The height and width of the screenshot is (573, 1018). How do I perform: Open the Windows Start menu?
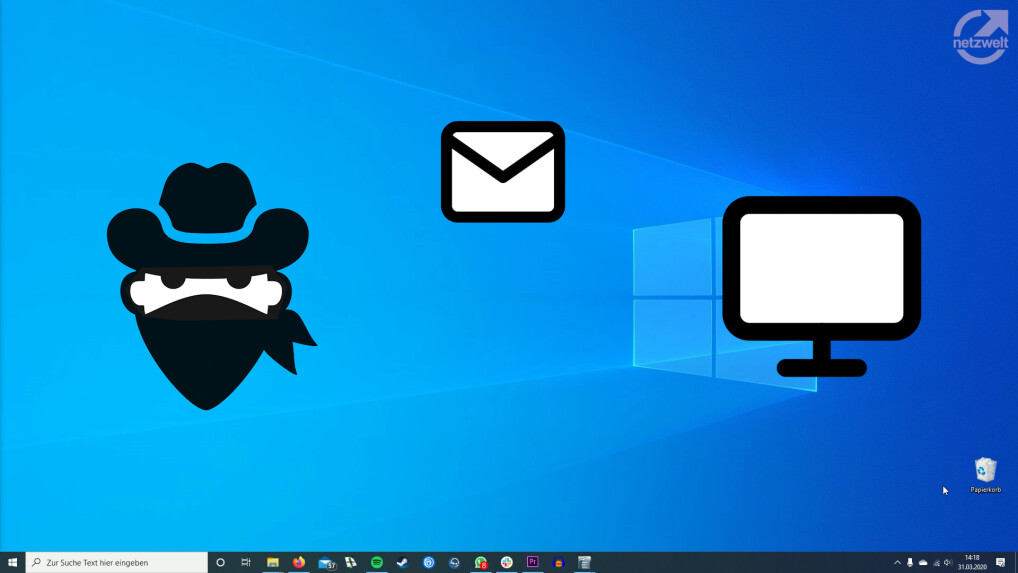point(12,562)
